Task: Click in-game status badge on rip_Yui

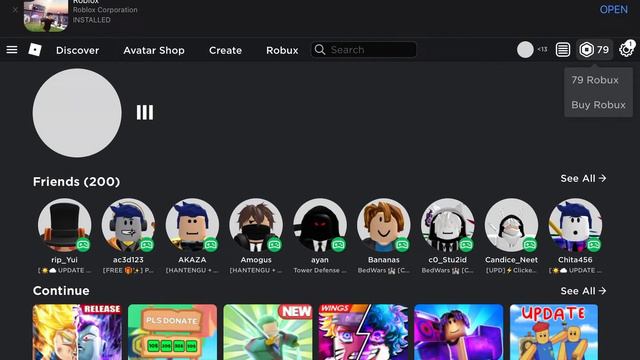Action: tap(83, 244)
